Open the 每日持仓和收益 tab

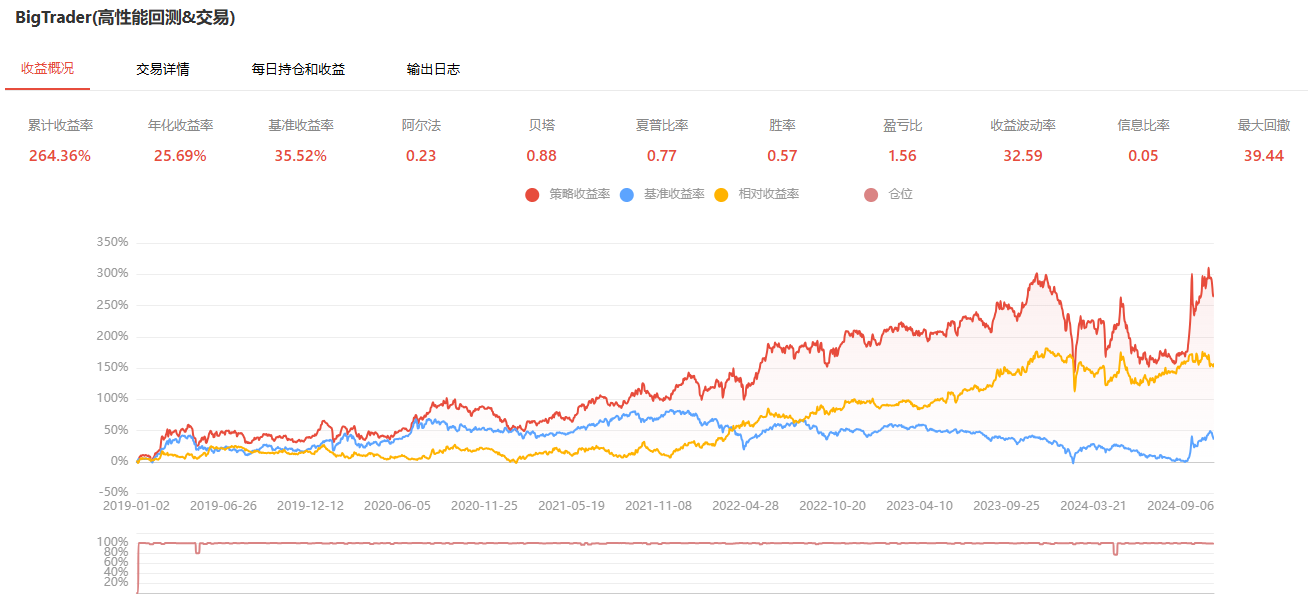(298, 69)
